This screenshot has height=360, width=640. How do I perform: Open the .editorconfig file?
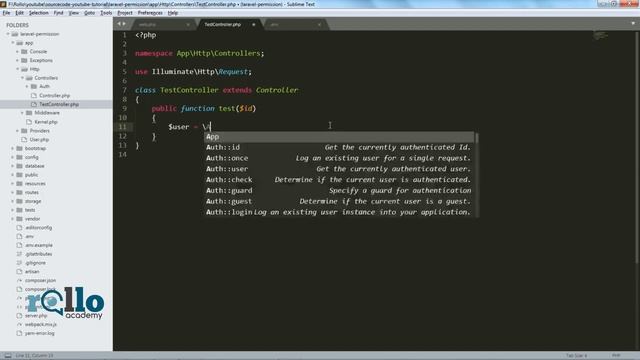[38, 228]
